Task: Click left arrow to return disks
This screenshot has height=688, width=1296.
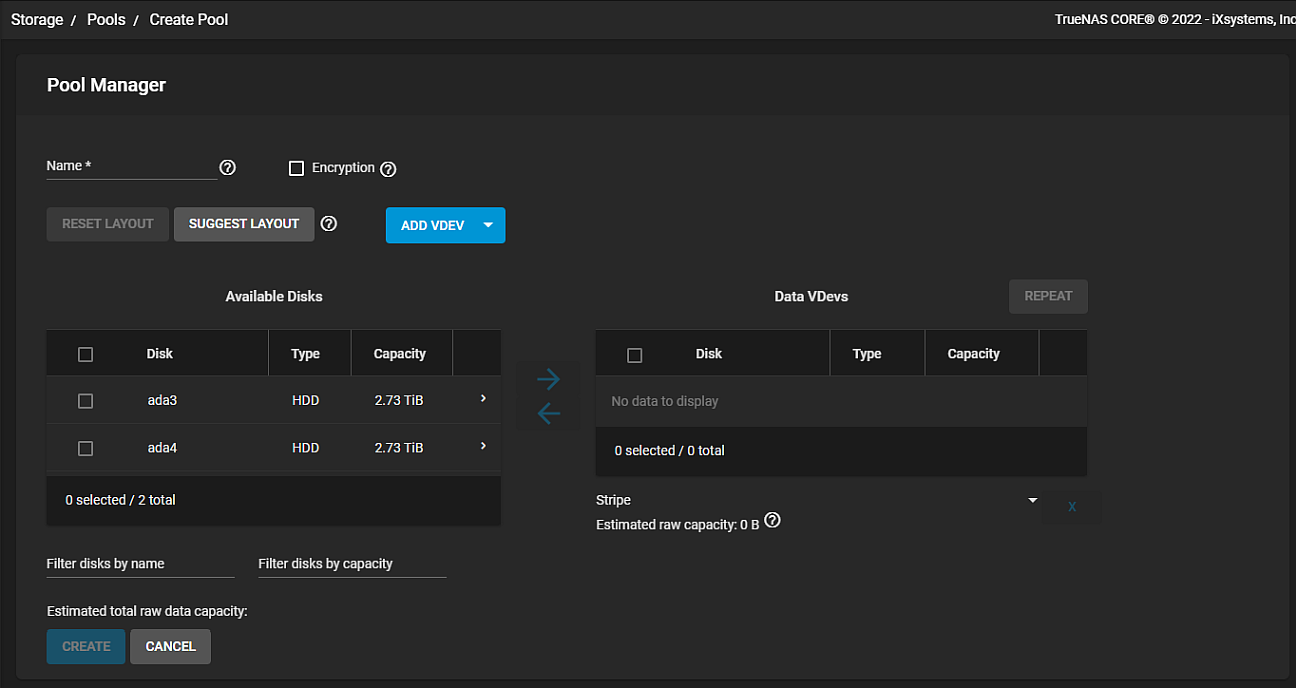Action: point(548,413)
